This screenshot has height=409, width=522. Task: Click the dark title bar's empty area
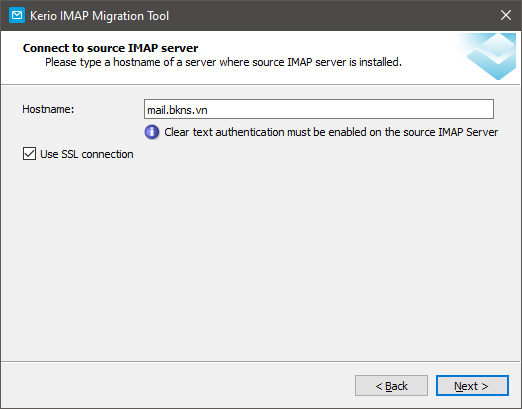tap(333, 15)
